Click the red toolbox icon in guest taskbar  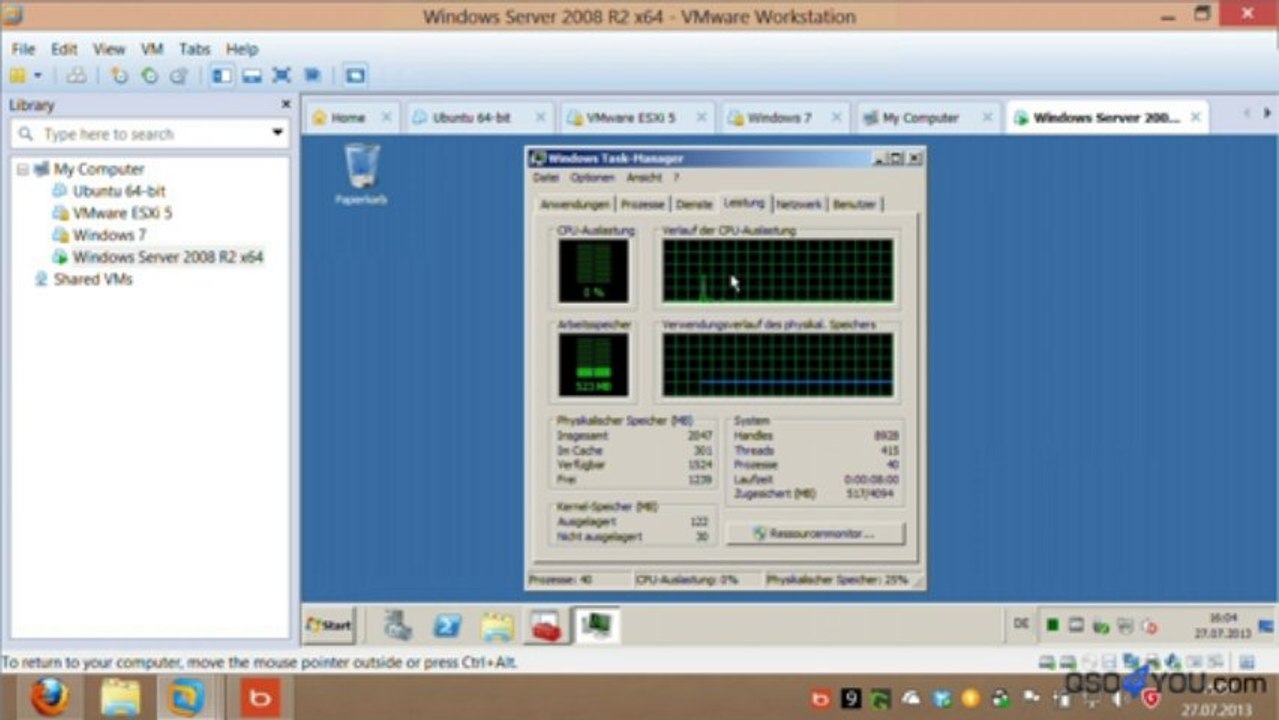pyautogui.click(x=545, y=626)
